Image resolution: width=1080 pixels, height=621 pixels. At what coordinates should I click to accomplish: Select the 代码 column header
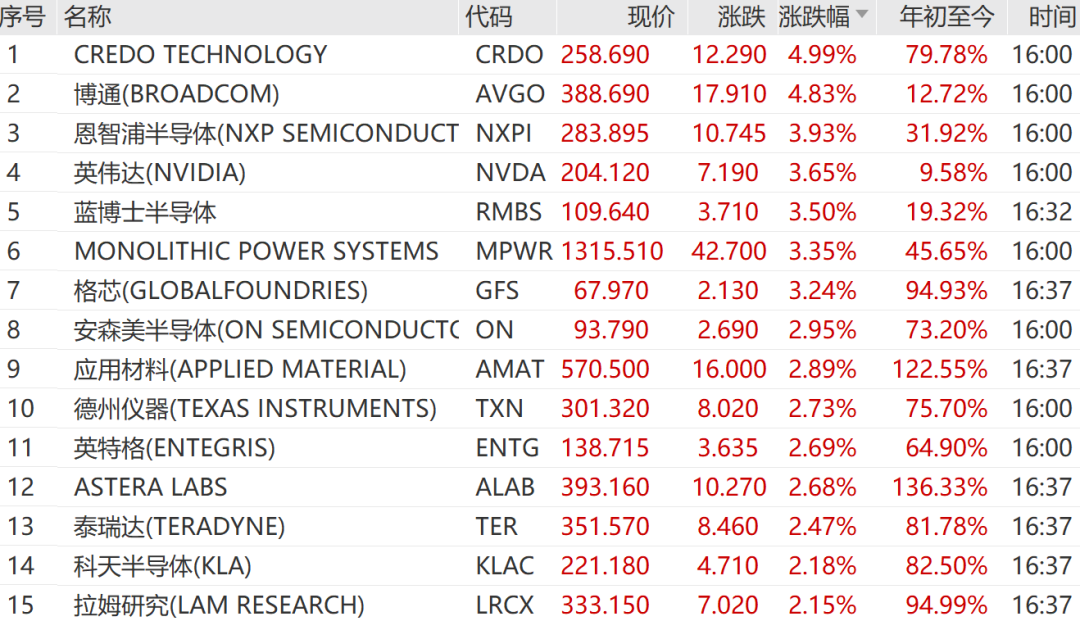pos(488,17)
